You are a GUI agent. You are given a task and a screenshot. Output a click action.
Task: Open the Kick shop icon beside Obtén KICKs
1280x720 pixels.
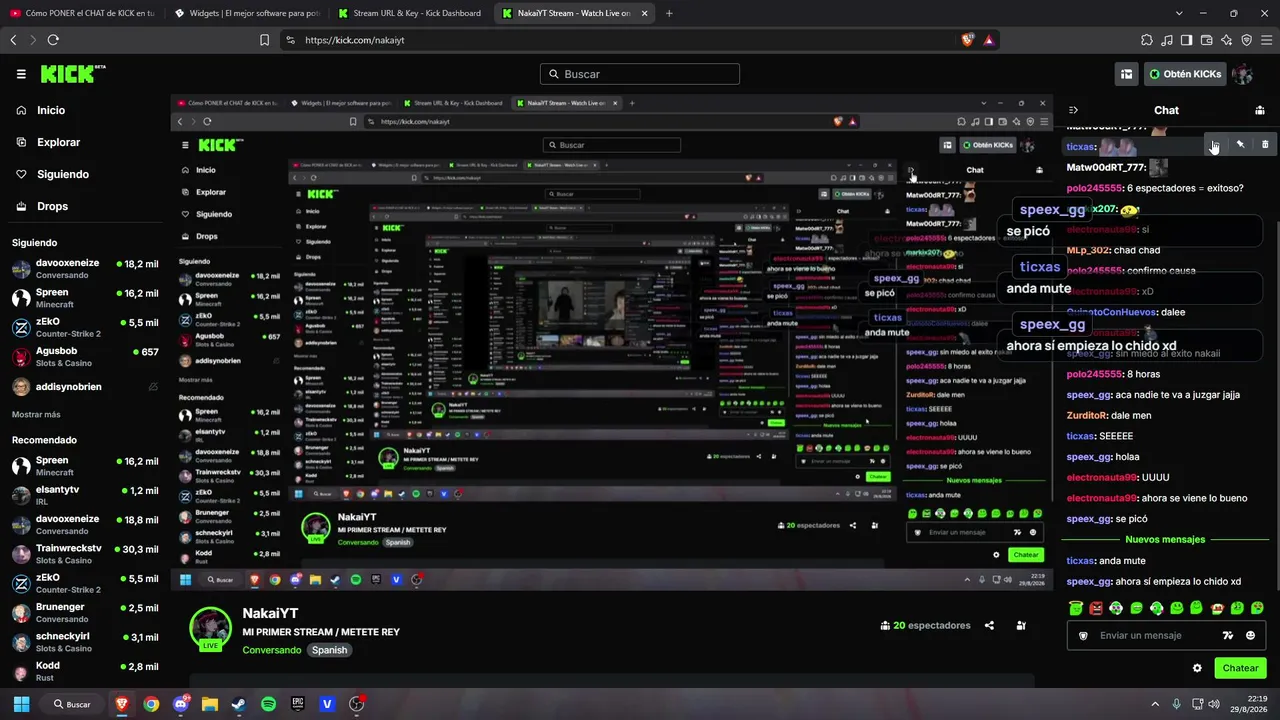[1126, 74]
